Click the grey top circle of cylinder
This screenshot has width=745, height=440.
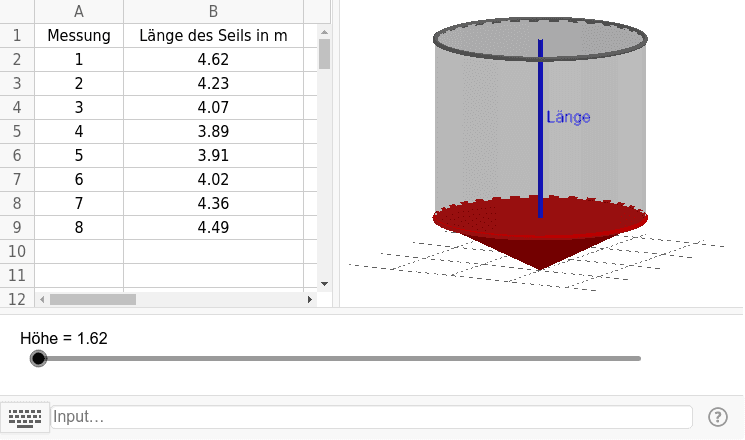click(x=540, y=39)
